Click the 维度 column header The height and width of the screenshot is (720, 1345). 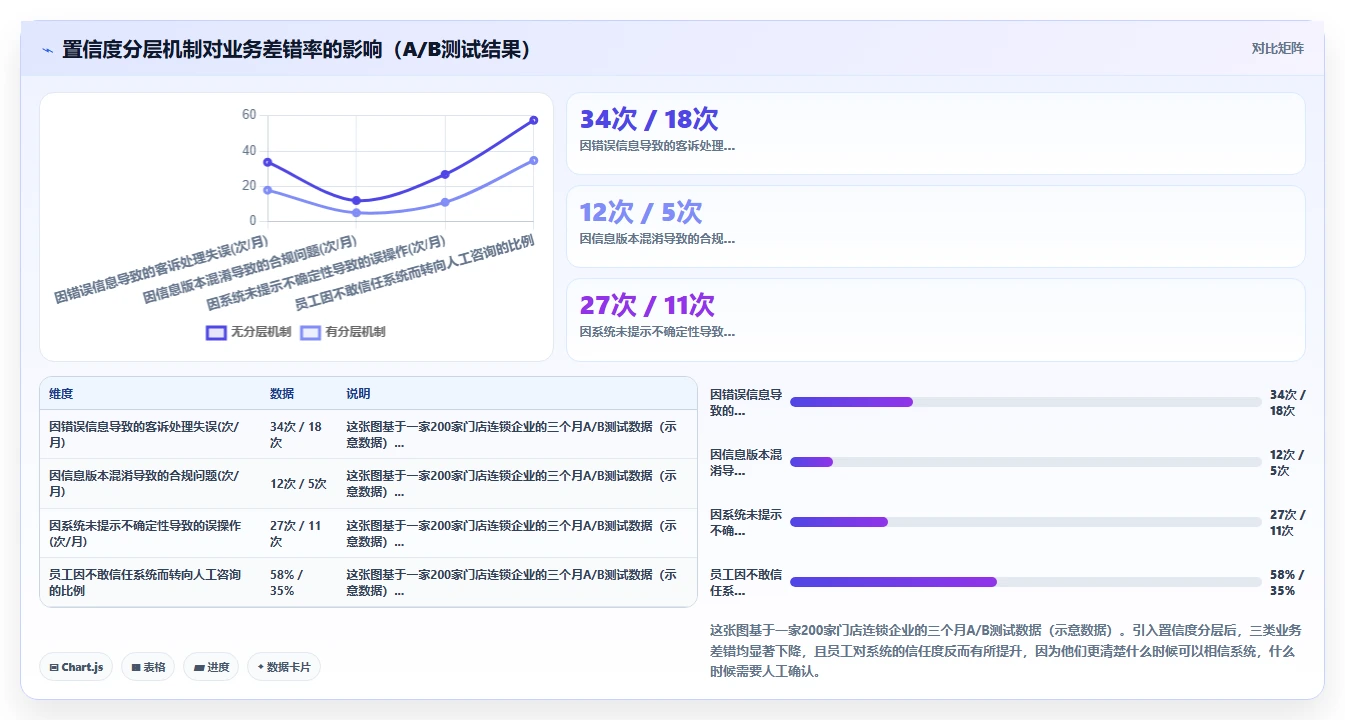[x=61, y=394]
